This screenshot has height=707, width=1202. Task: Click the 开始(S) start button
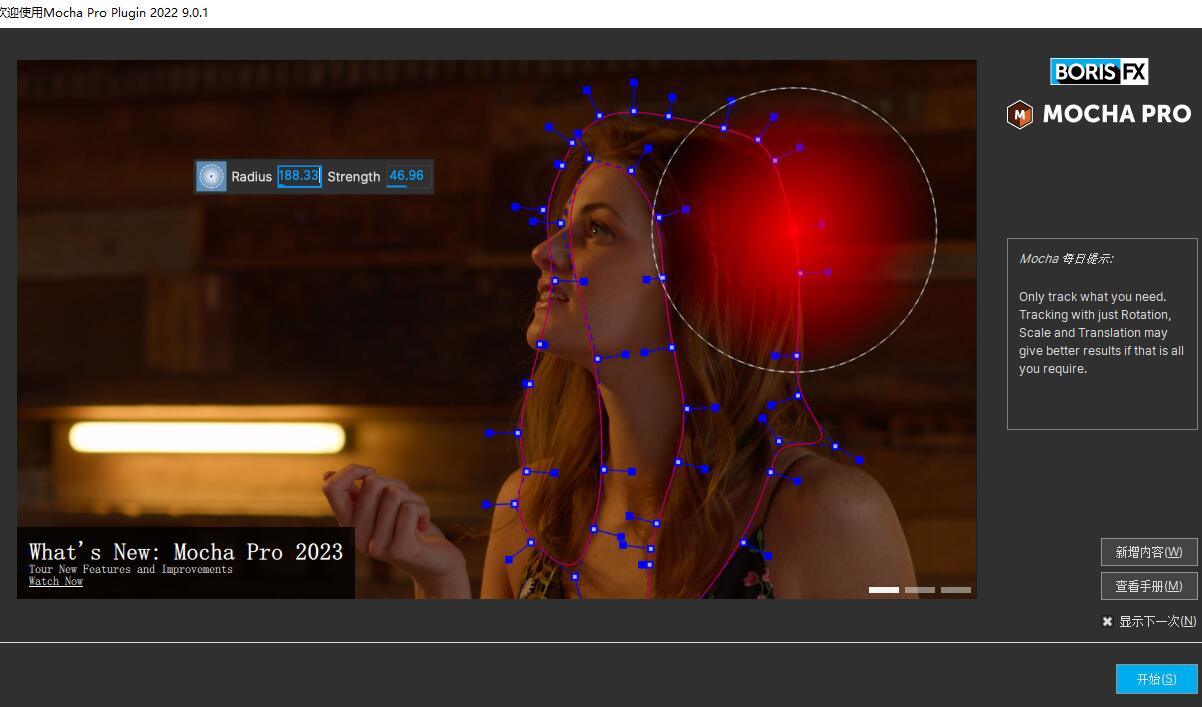point(1156,679)
